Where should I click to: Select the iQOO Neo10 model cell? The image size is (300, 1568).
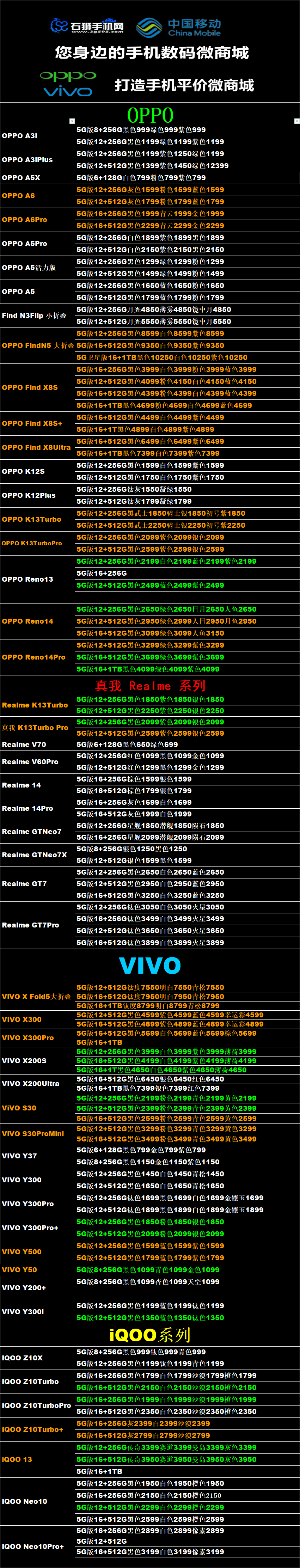(37, 1501)
